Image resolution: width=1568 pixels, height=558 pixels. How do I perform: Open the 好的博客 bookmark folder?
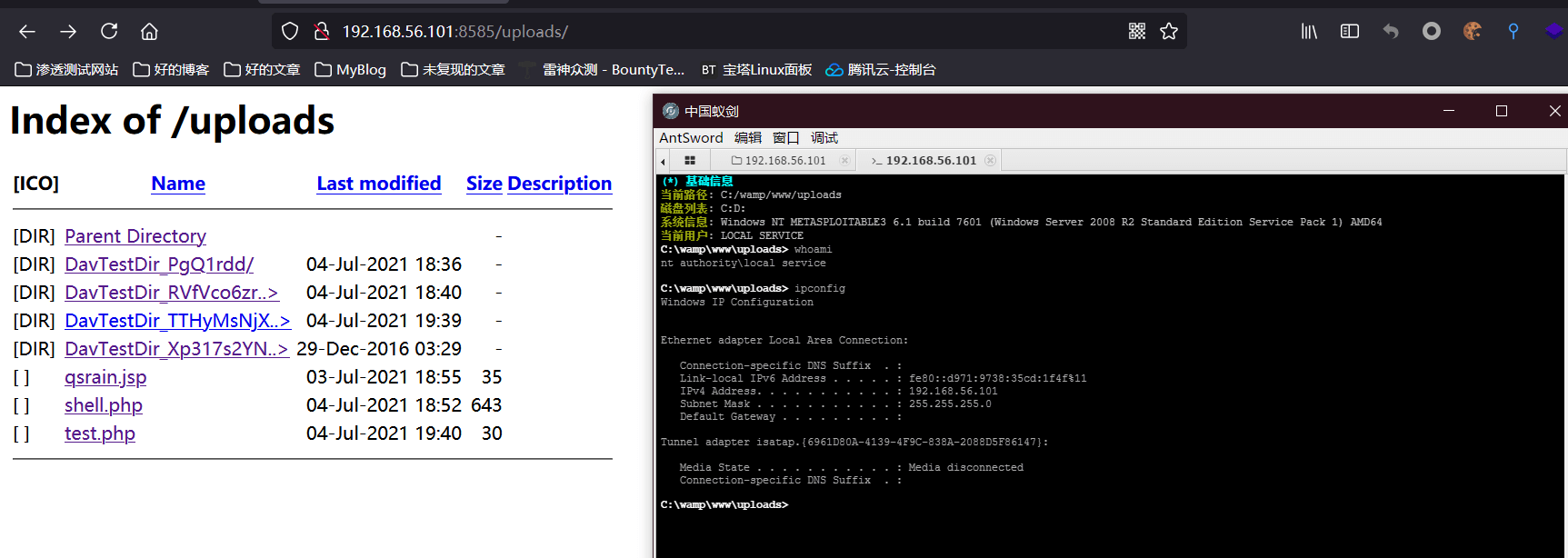171,70
